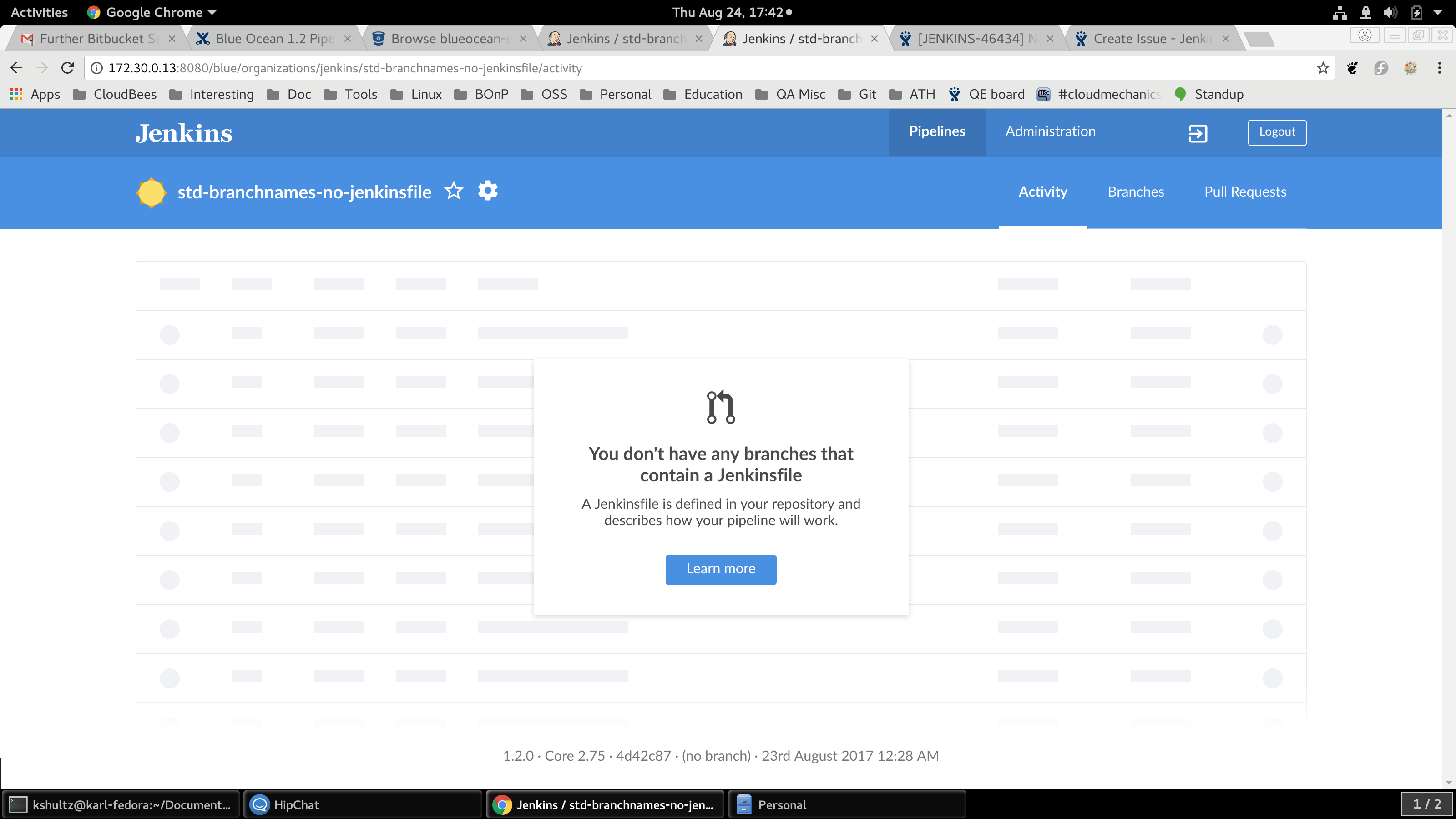The height and width of the screenshot is (819, 1456).
Task: Click the Logout button
Action: (x=1277, y=132)
